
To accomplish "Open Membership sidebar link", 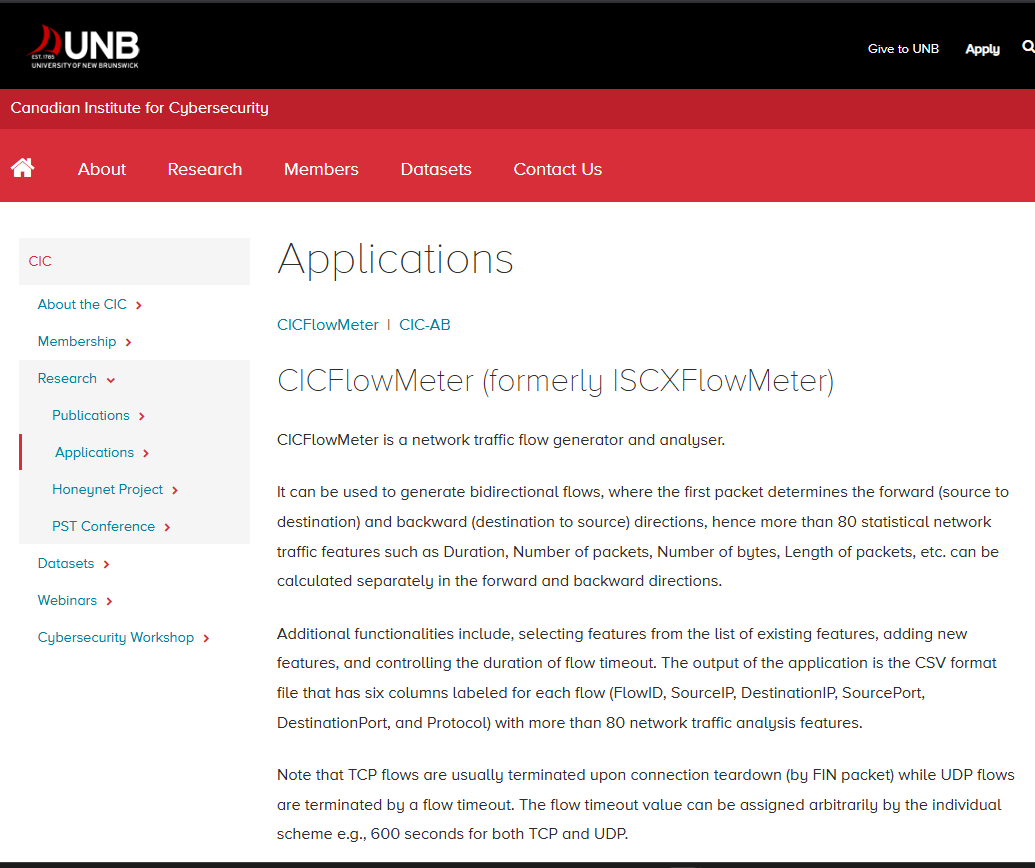I will (x=77, y=341).
